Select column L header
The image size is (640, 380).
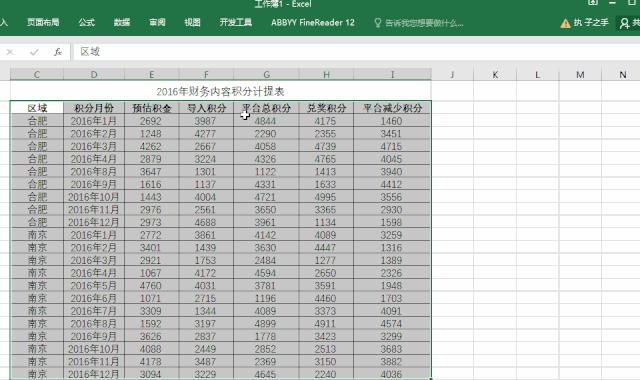(538, 74)
